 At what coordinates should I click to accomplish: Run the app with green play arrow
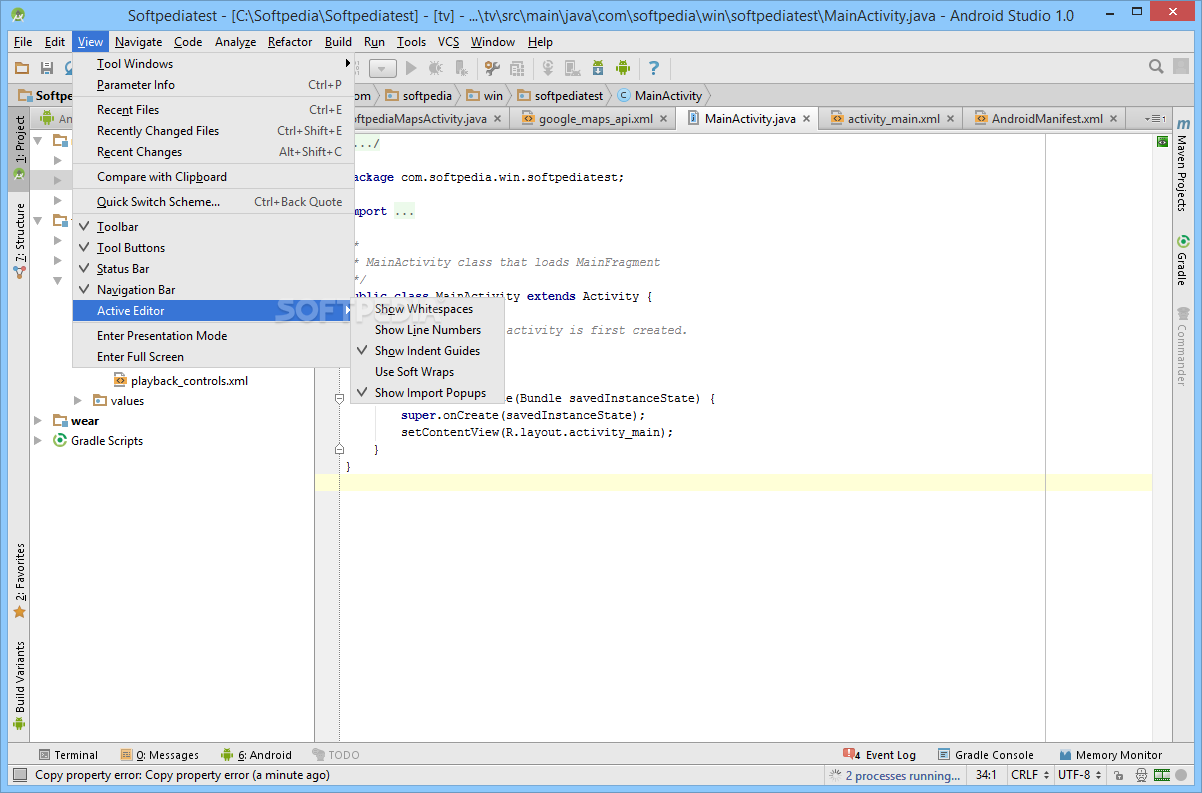[x=411, y=68]
